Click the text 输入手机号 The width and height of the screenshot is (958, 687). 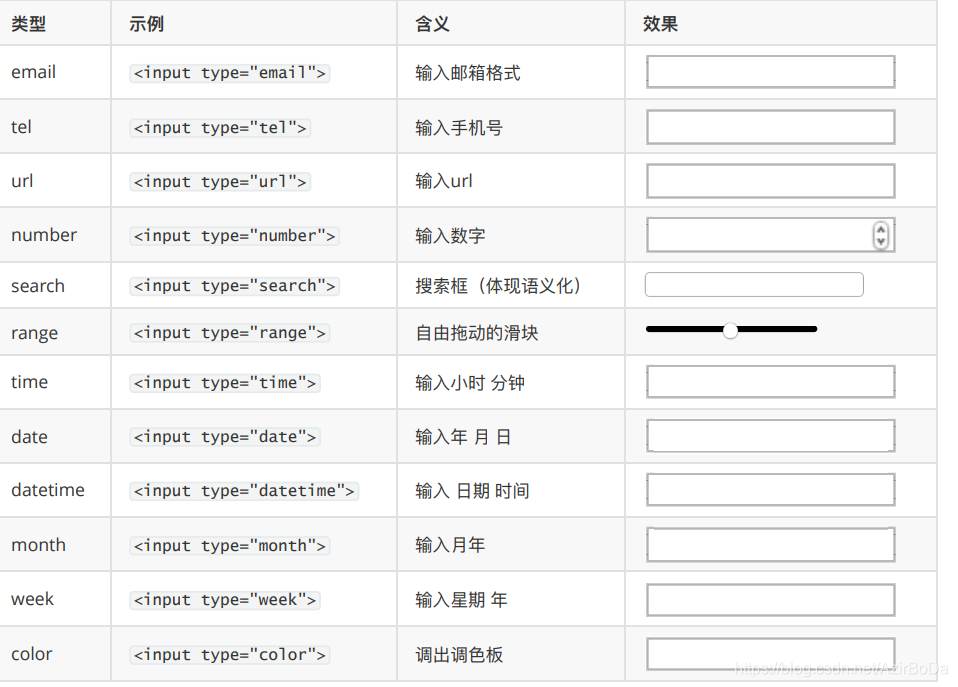pos(459,128)
